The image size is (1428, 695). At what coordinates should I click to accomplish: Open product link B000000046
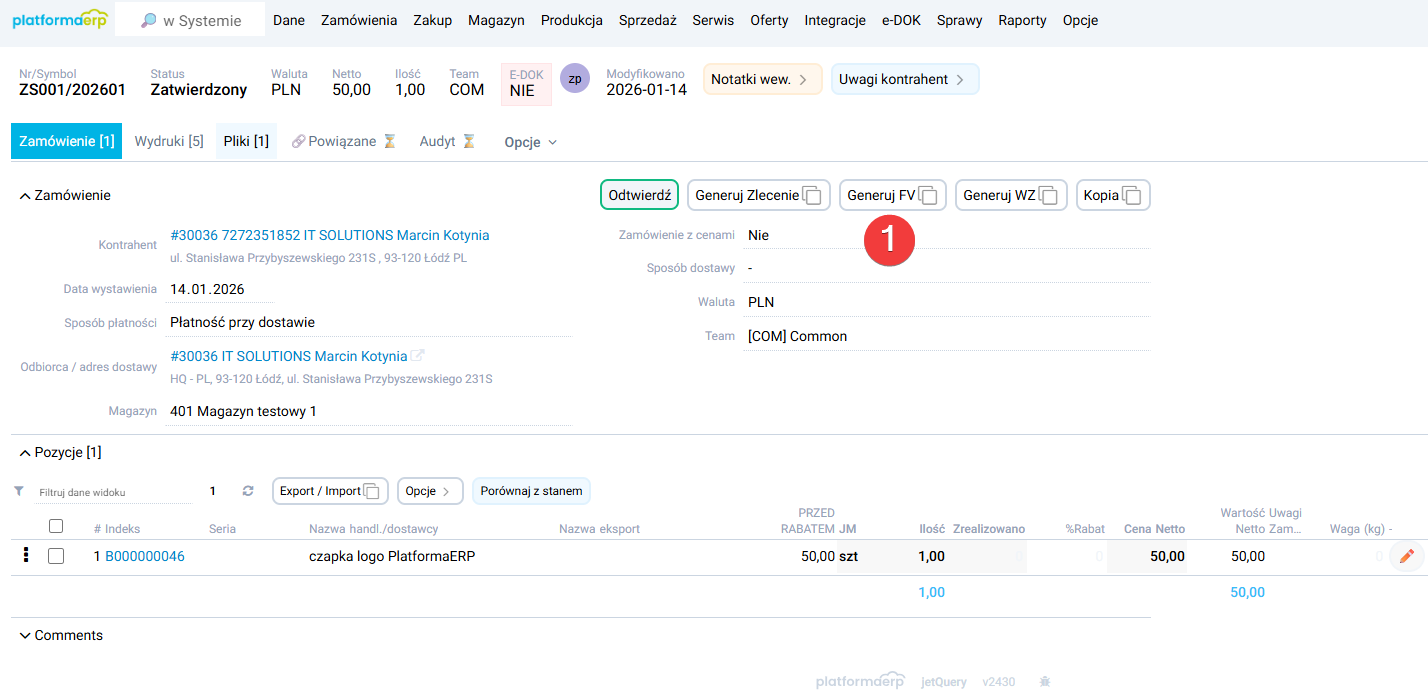[x=144, y=556]
